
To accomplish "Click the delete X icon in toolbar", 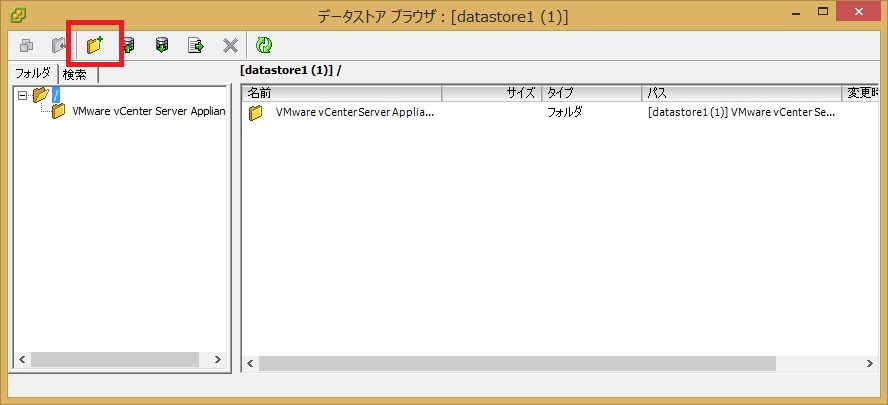I will (230, 45).
